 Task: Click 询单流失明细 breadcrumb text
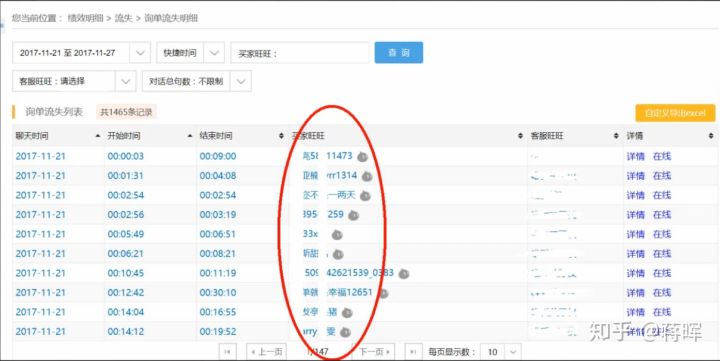[171, 18]
